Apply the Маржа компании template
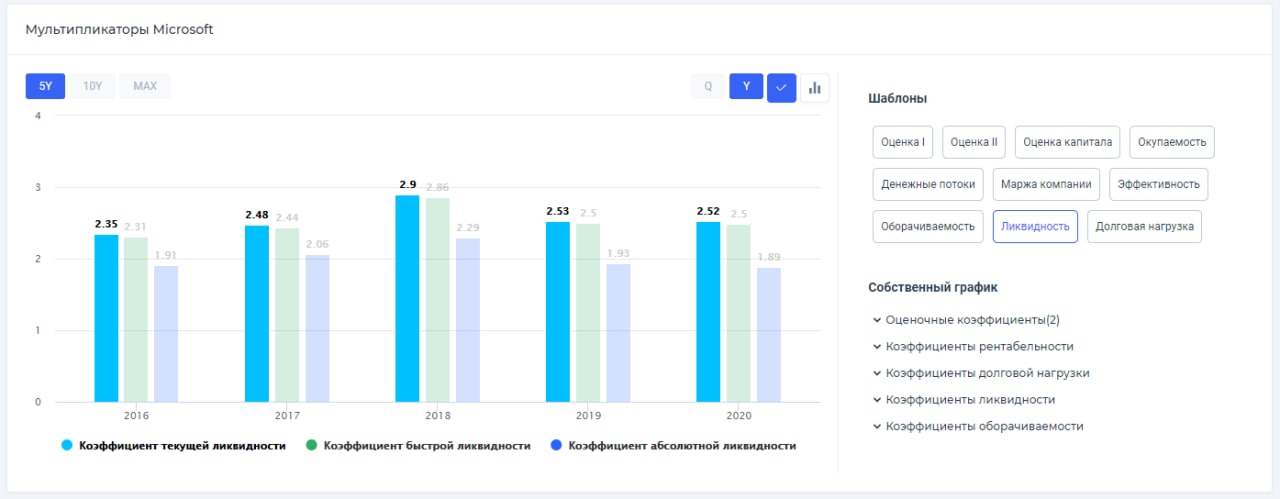This screenshot has width=1280, height=499. click(x=1047, y=184)
